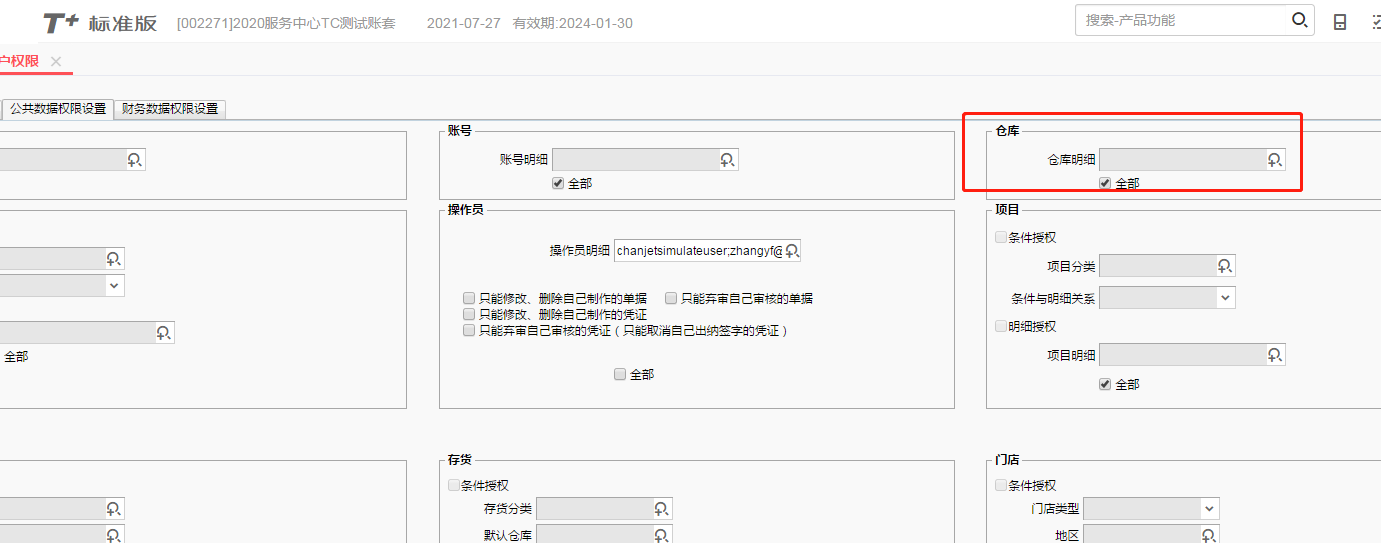
Task: Check 只能弃审自己审核的单据 option
Action: (x=671, y=298)
